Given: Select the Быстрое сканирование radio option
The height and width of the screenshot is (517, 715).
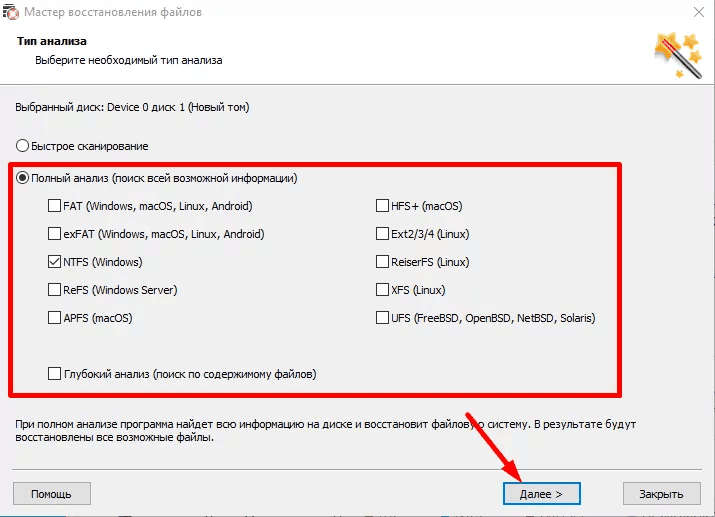Looking at the screenshot, I should click(x=22, y=146).
